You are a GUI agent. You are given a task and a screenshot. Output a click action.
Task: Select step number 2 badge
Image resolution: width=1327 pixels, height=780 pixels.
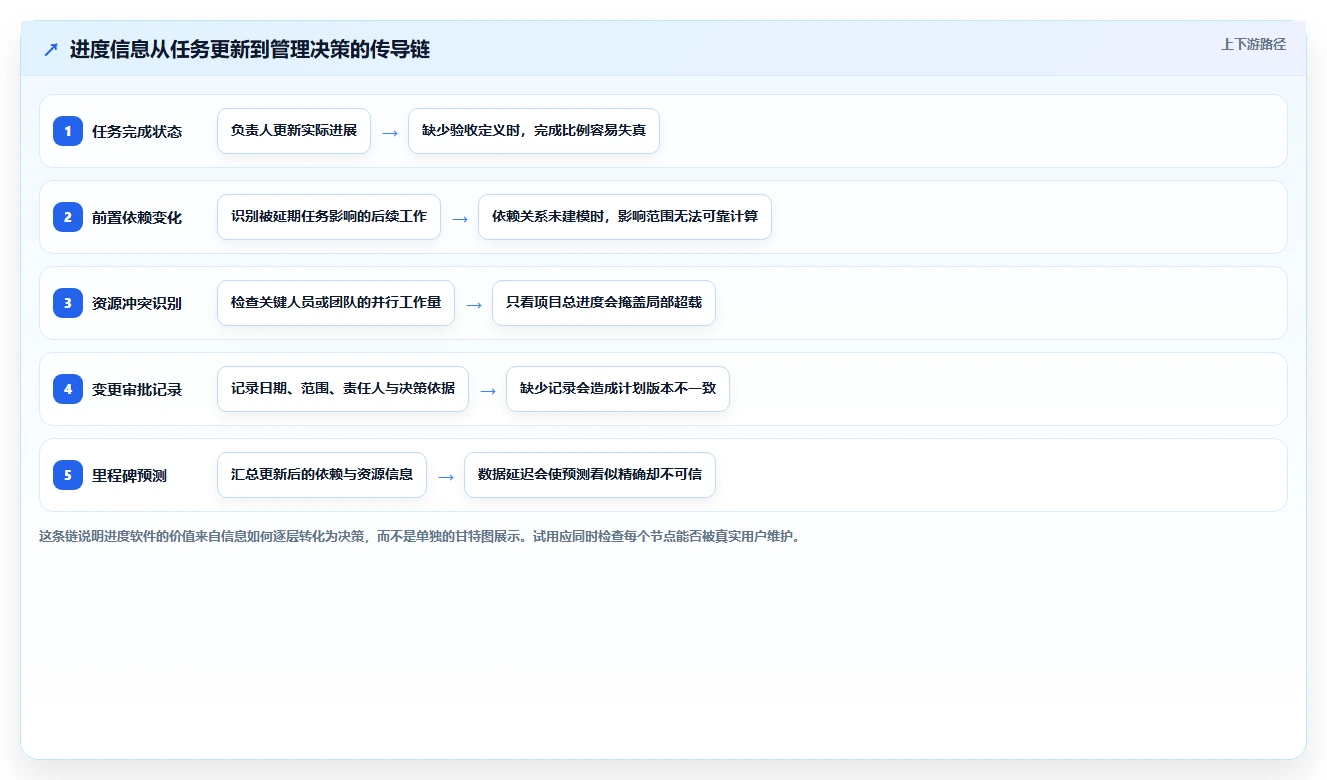point(68,217)
